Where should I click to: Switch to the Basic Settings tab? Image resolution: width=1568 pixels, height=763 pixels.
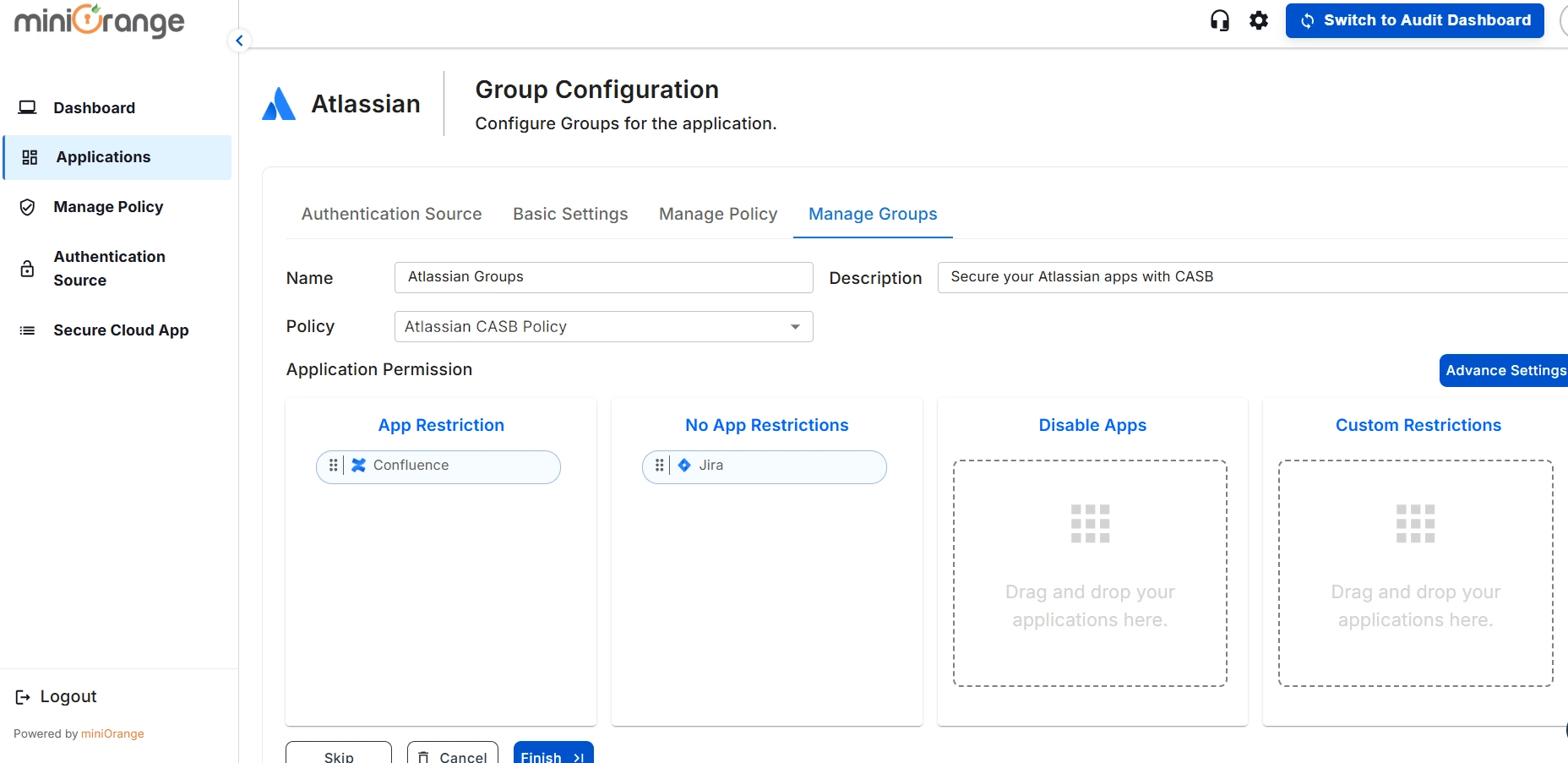[569, 214]
